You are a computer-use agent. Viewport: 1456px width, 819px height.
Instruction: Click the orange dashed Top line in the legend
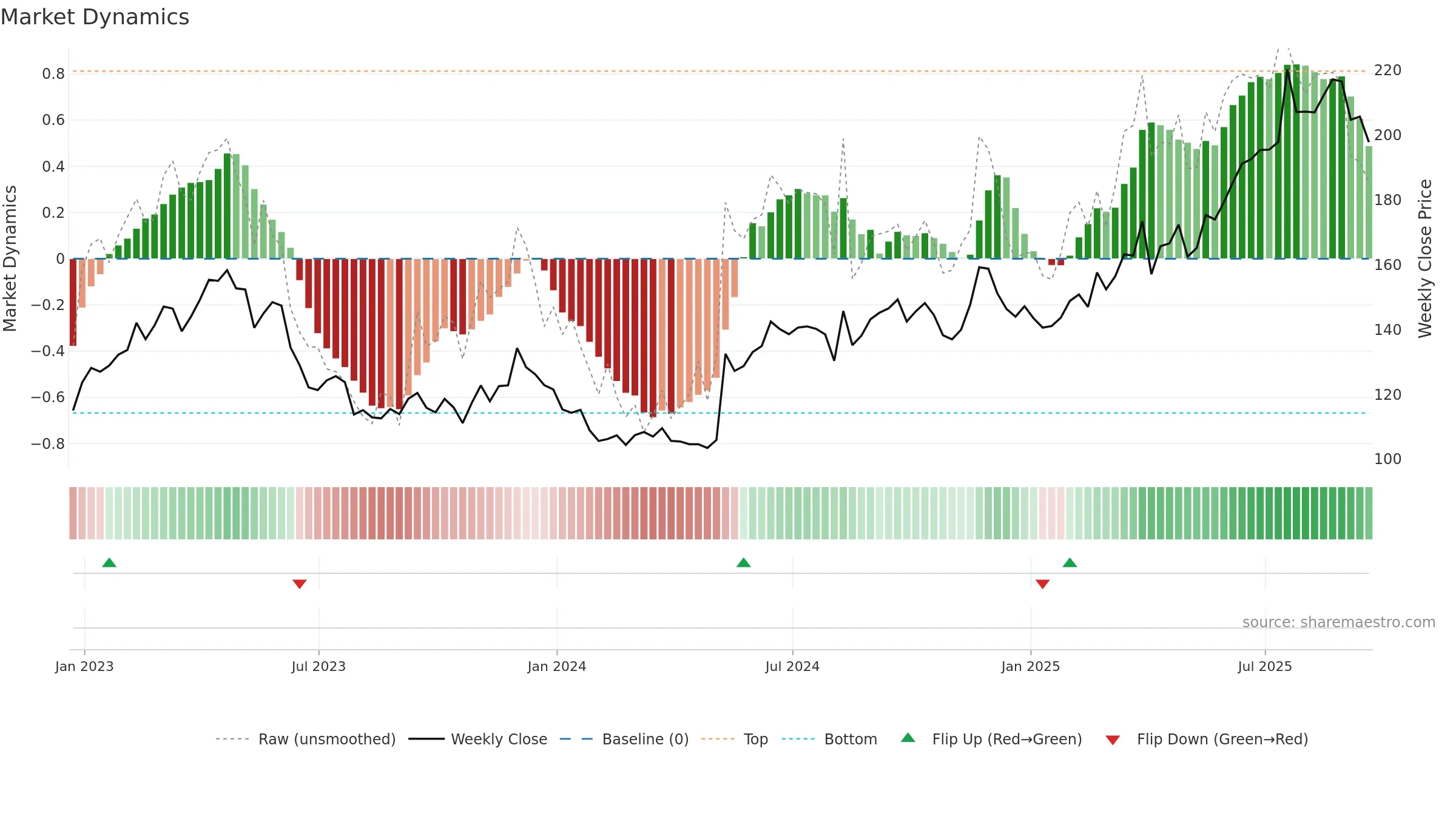718,739
